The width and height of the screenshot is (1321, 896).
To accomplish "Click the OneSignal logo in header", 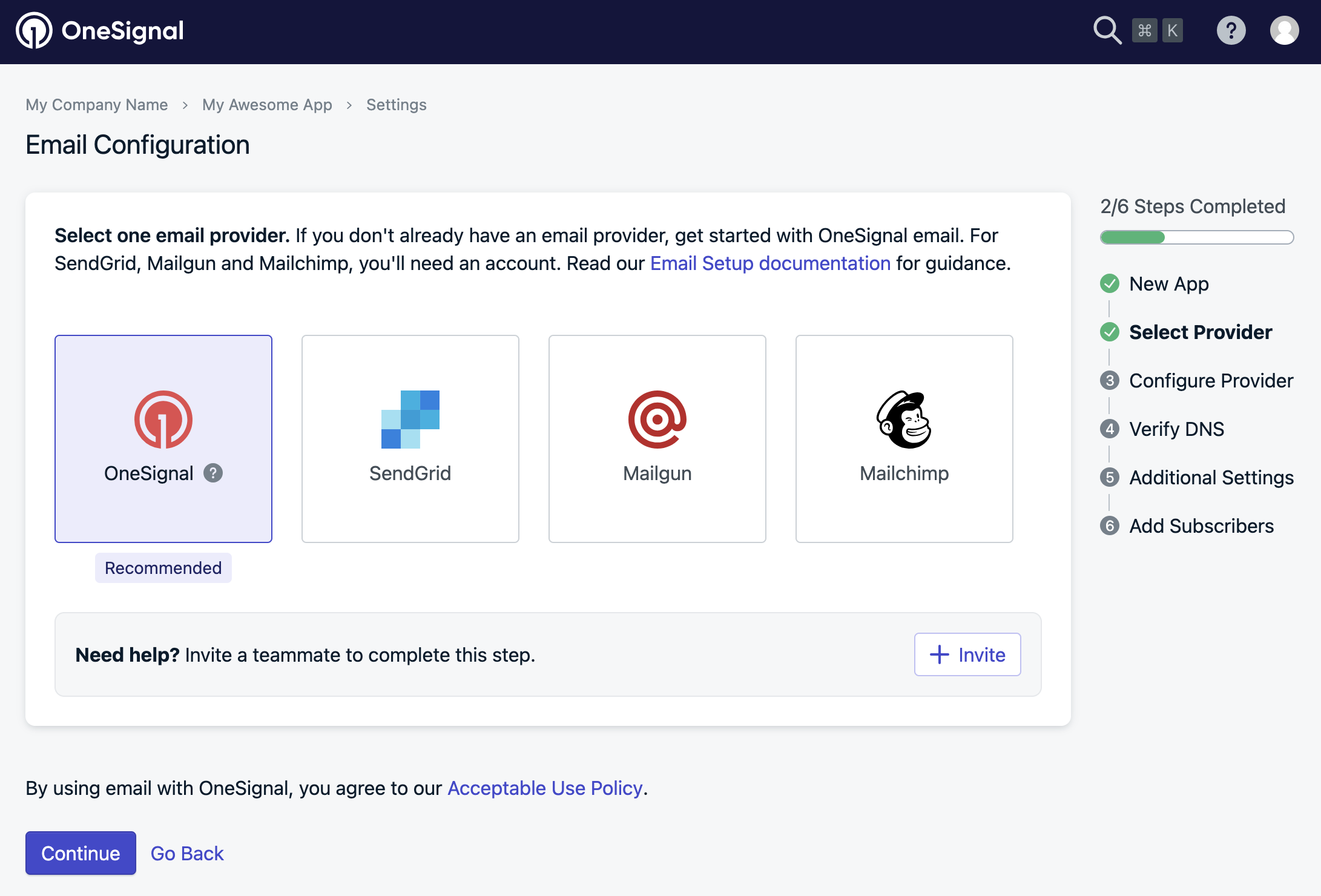I will pos(100,31).
